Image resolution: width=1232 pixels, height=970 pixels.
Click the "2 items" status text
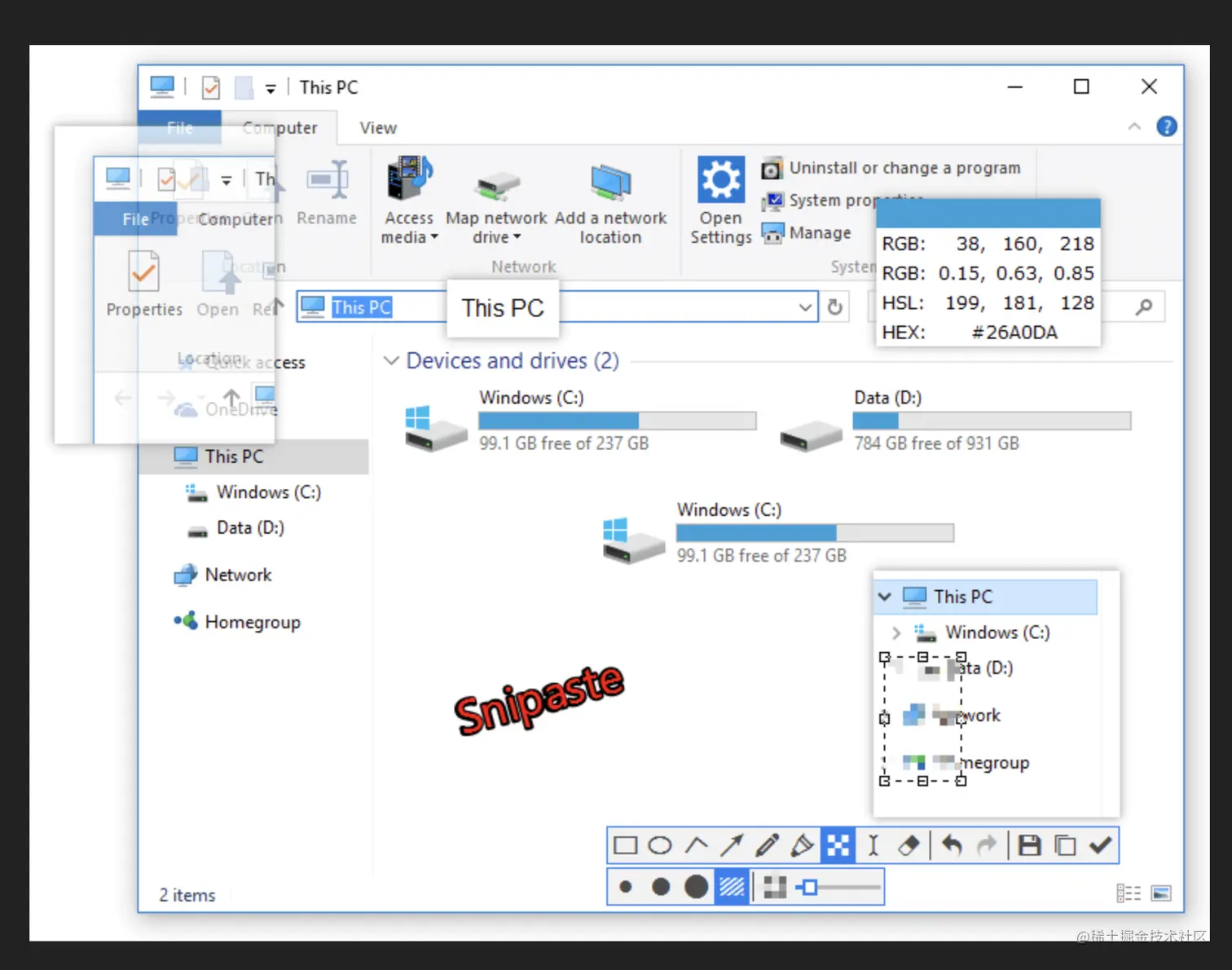tap(187, 895)
